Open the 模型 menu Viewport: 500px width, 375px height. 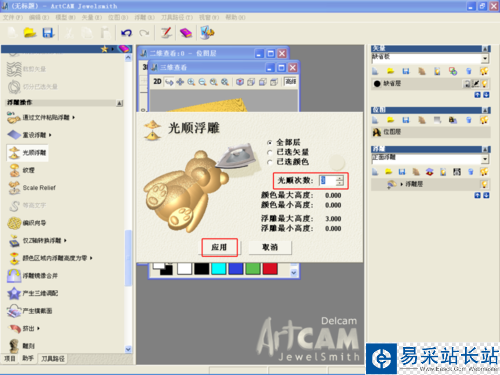coord(65,17)
